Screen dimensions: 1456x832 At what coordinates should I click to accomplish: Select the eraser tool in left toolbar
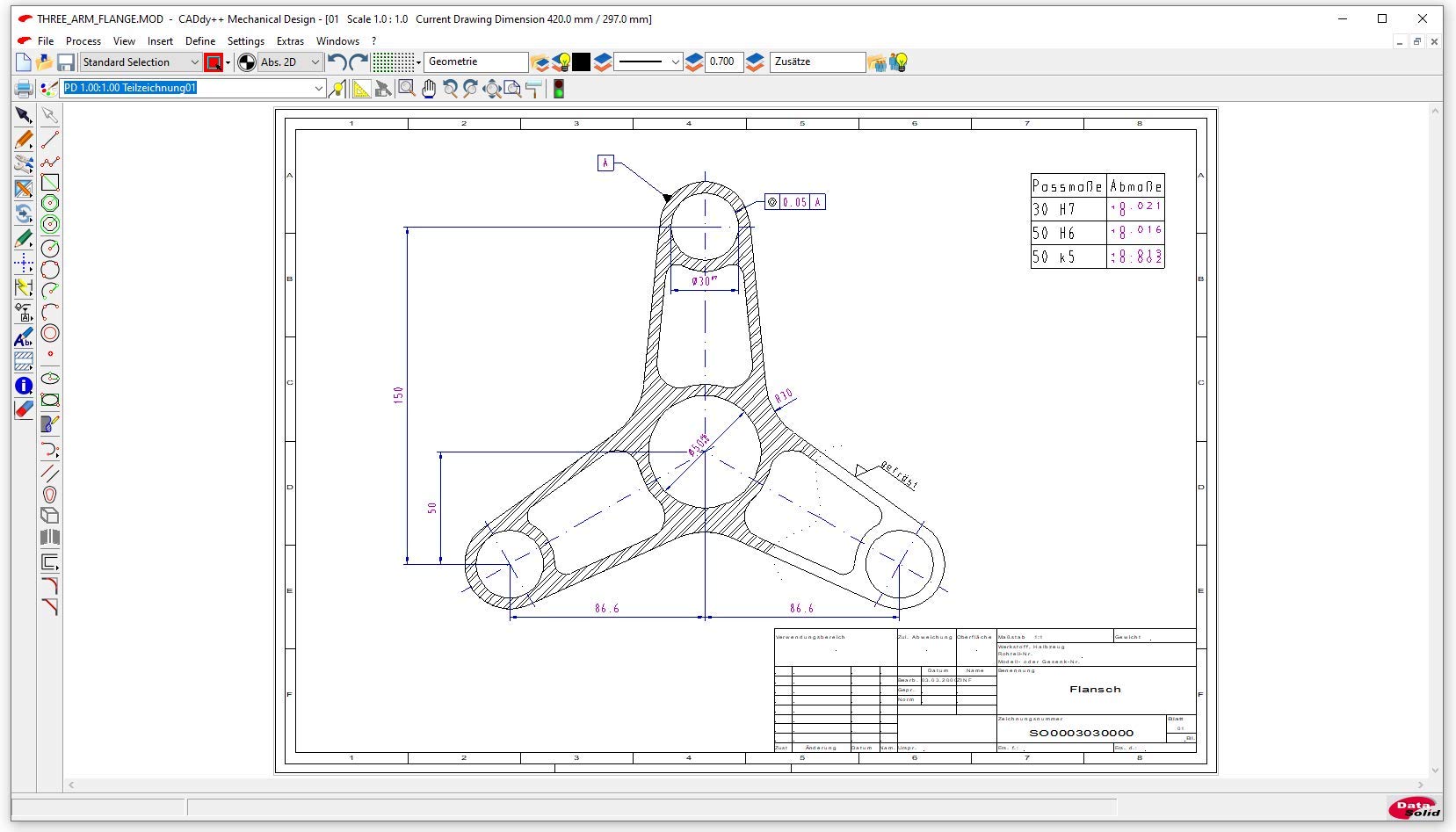pos(24,409)
